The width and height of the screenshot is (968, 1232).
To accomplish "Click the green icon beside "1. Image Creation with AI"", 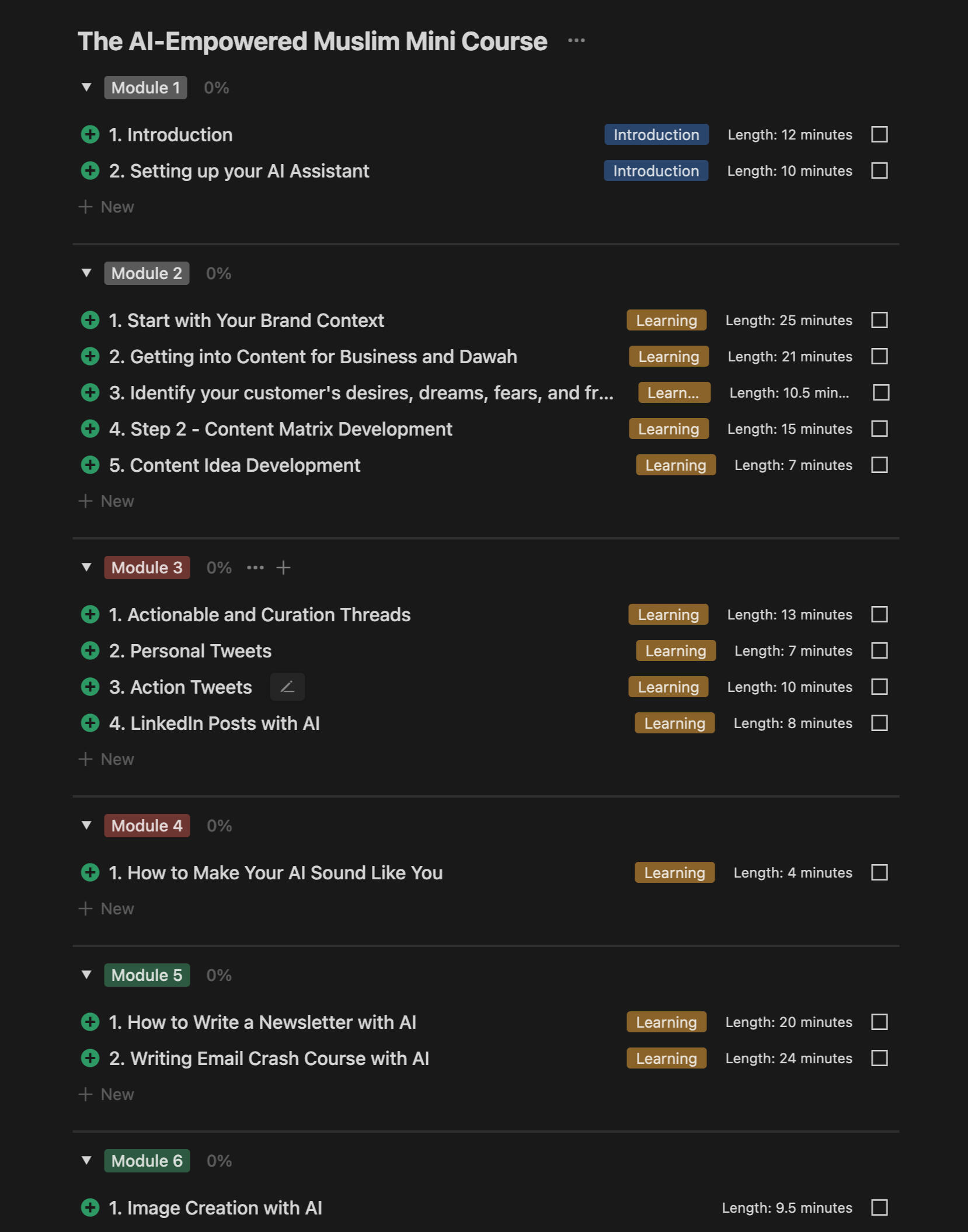I will tap(90, 1207).
